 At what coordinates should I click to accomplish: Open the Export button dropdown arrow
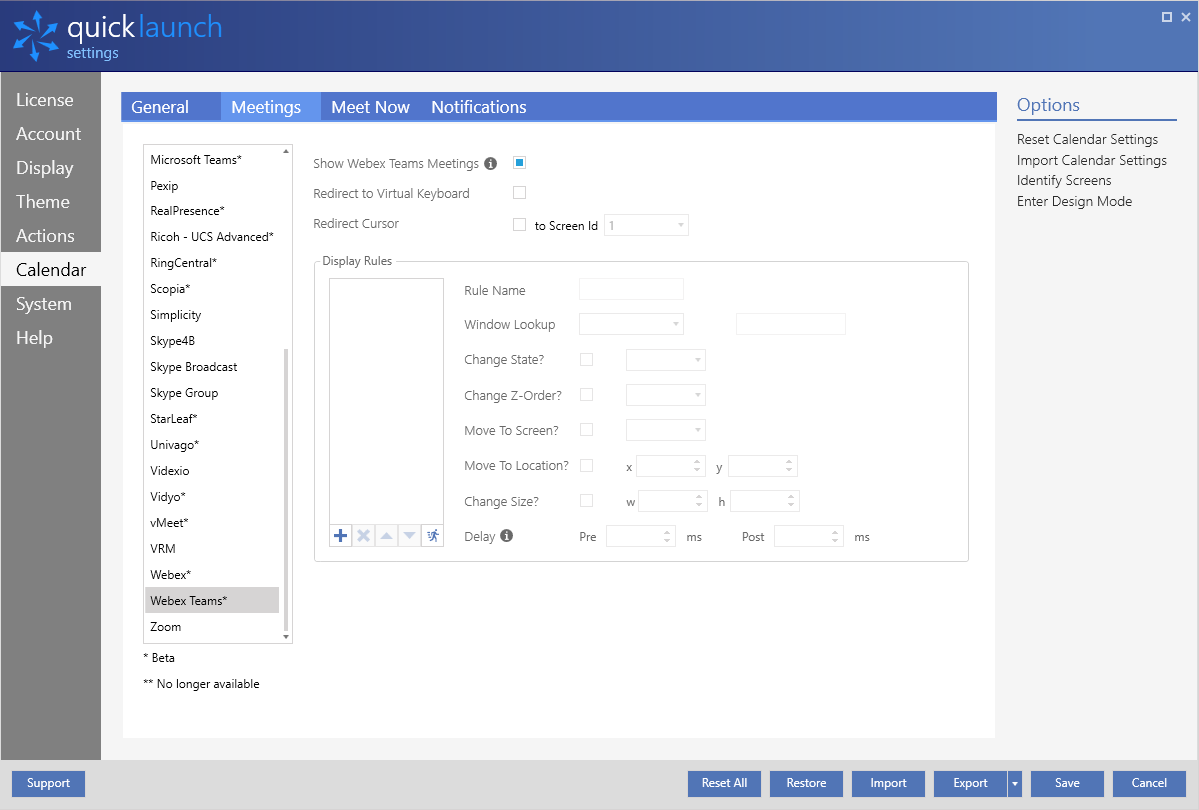[x=1015, y=783]
